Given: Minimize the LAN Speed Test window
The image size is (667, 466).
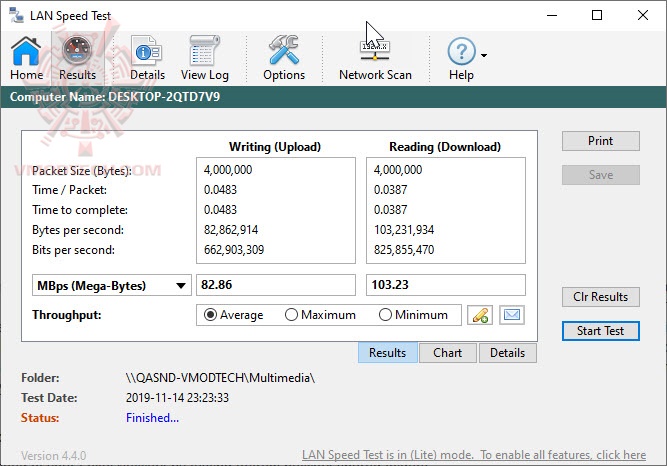Looking at the screenshot, I should point(552,15).
